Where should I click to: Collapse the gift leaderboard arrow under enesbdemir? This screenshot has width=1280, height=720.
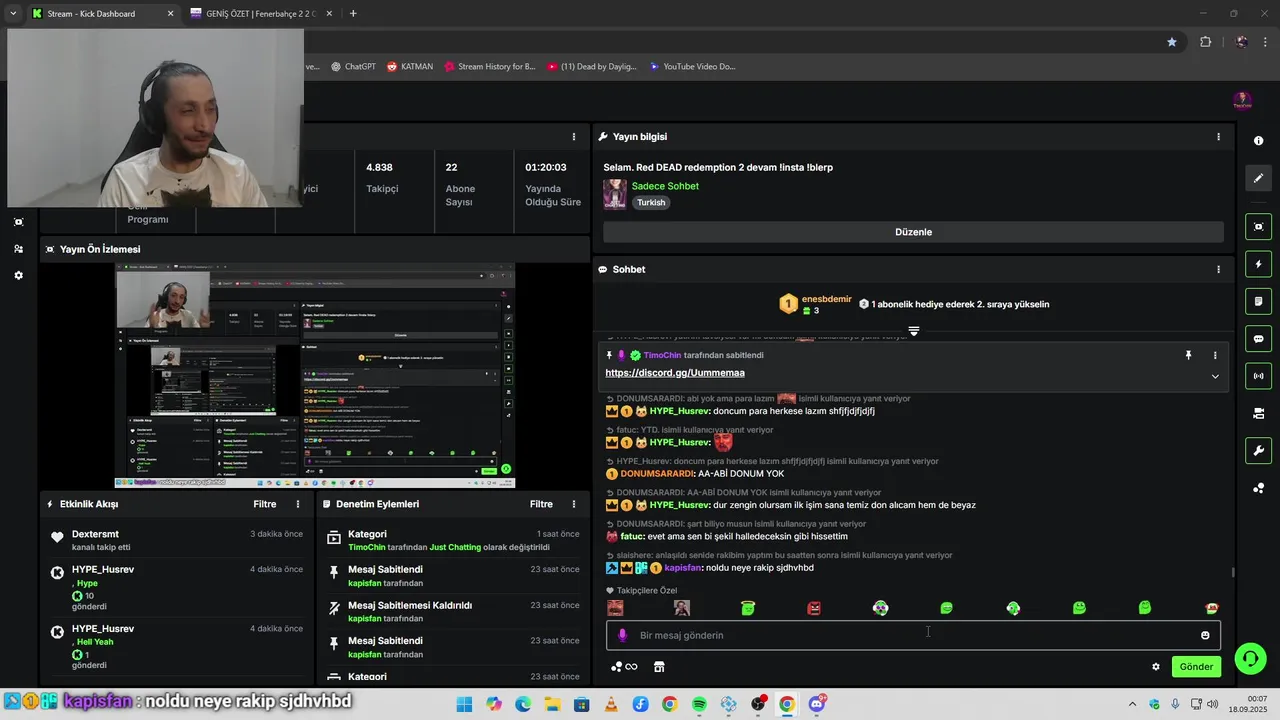click(x=913, y=330)
